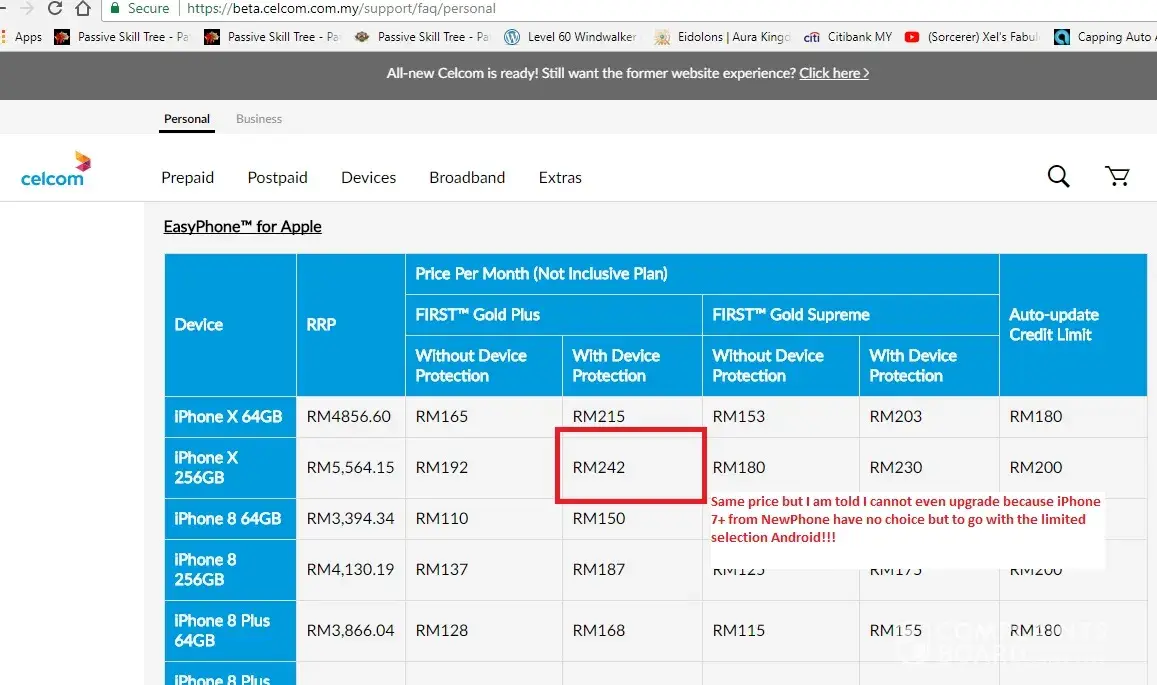Open the Apps bookmarks shortcut
Viewport: 1157px width, 685px height.
point(21,37)
